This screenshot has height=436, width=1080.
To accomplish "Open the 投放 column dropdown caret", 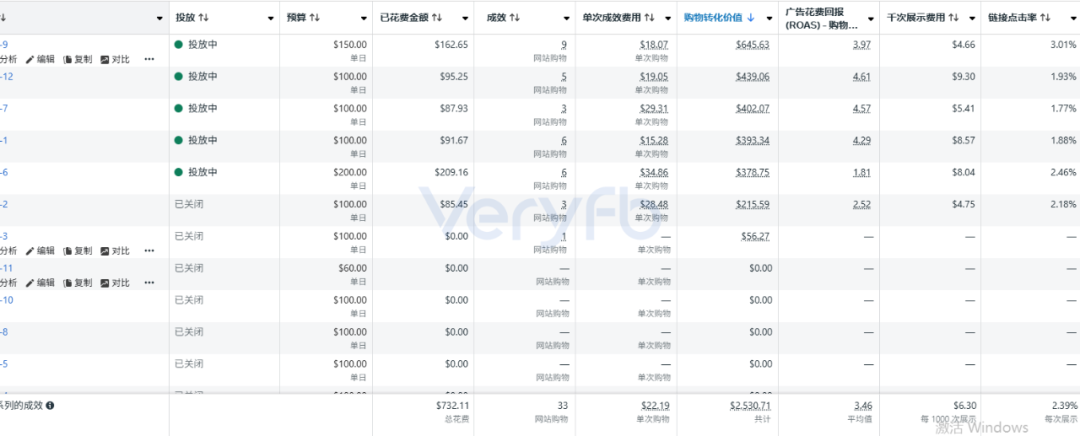I will point(271,18).
